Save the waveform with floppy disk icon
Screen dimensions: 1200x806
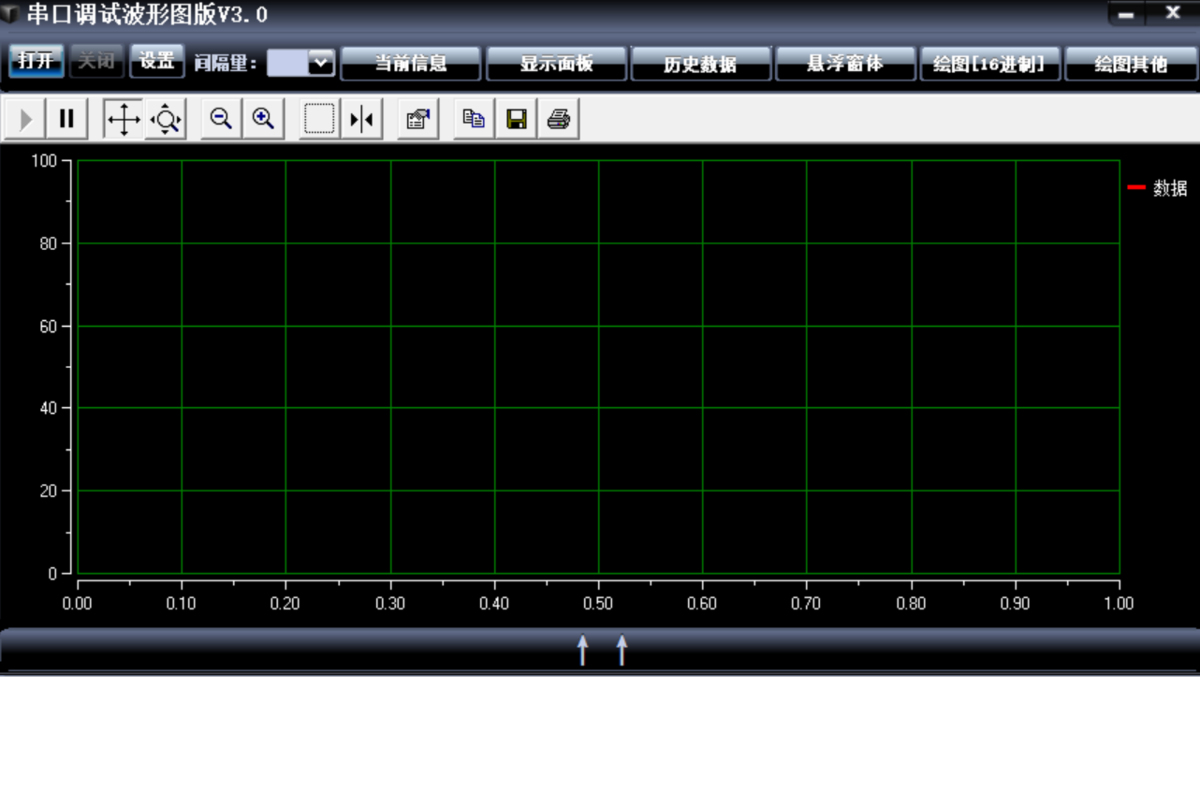pyautogui.click(x=516, y=120)
